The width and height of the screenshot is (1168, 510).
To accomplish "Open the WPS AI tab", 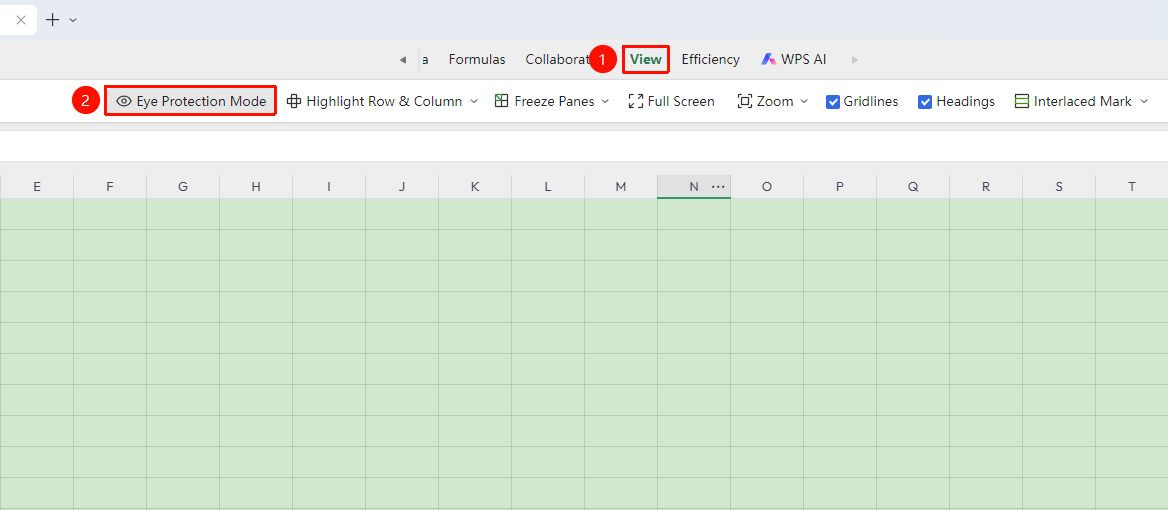I will pyautogui.click(x=794, y=60).
